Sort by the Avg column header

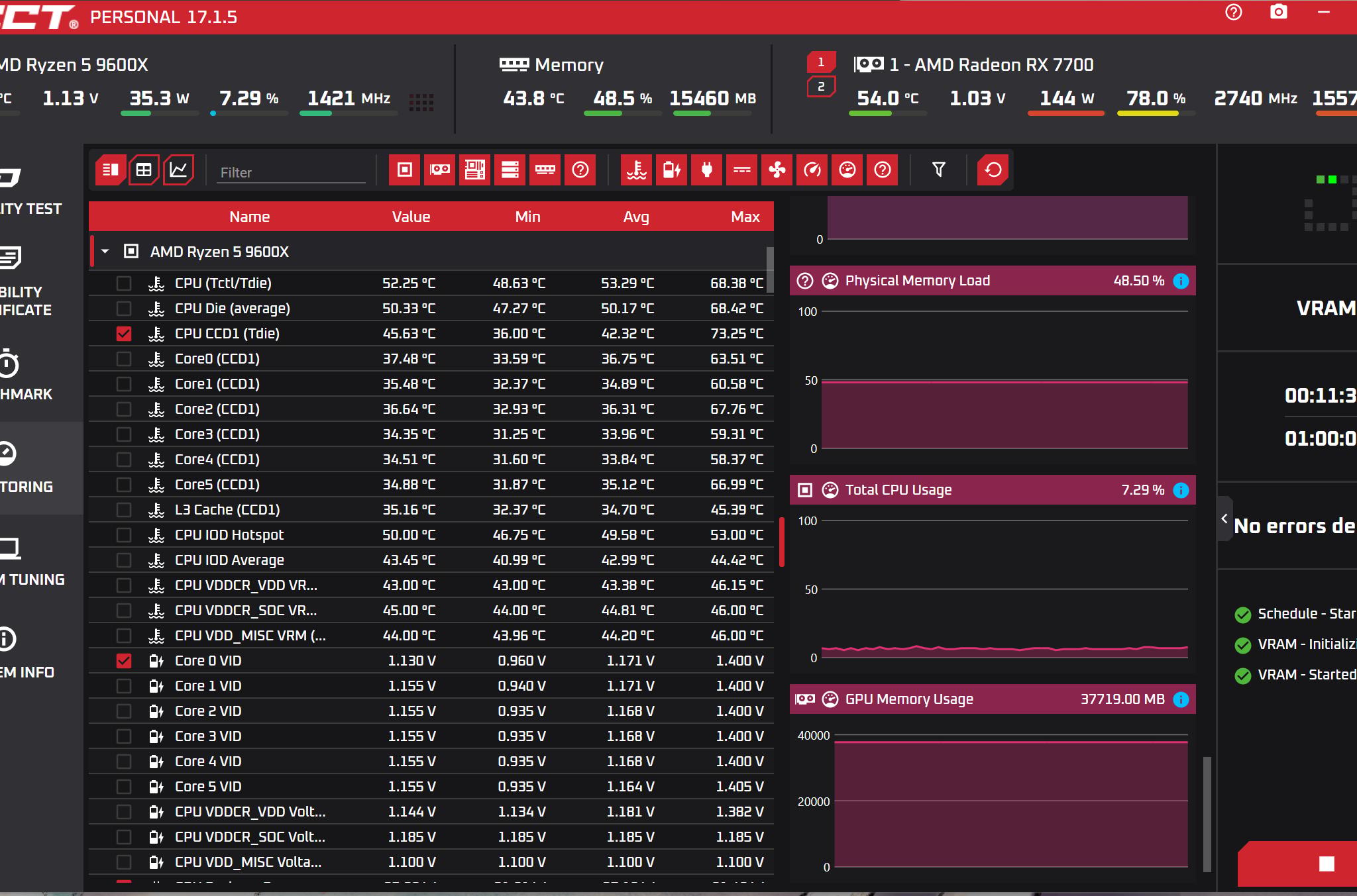coord(636,217)
